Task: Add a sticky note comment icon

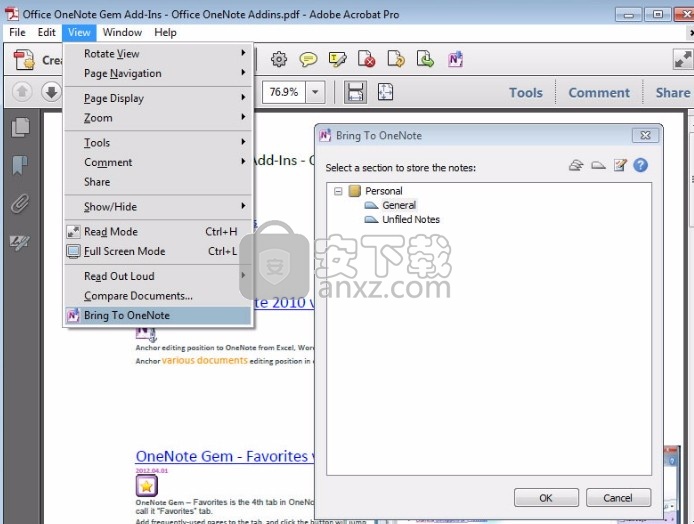Action: click(308, 59)
